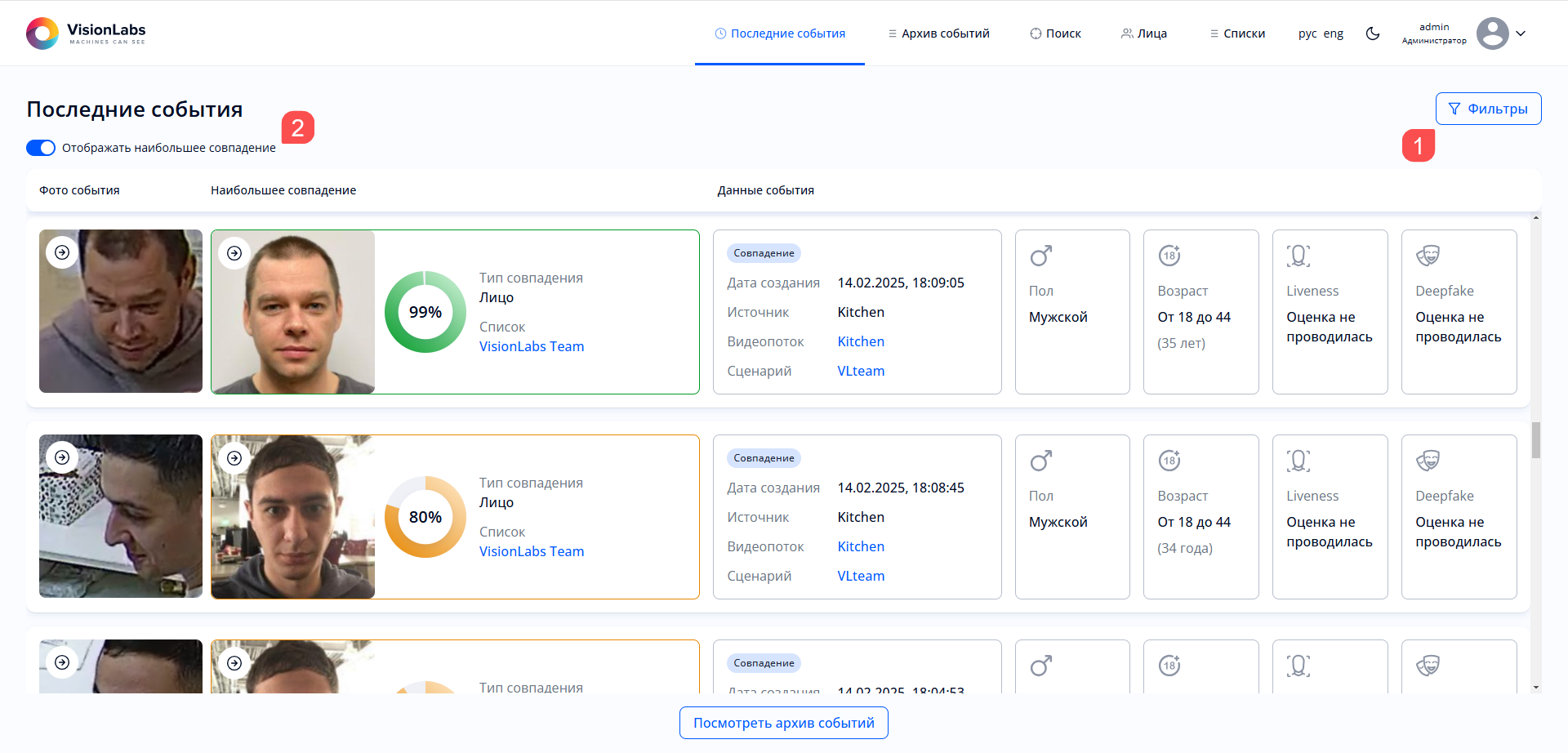Open arrow icon on third match face
Image resolution: width=1568 pixels, height=753 pixels.
[x=234, y=663]
